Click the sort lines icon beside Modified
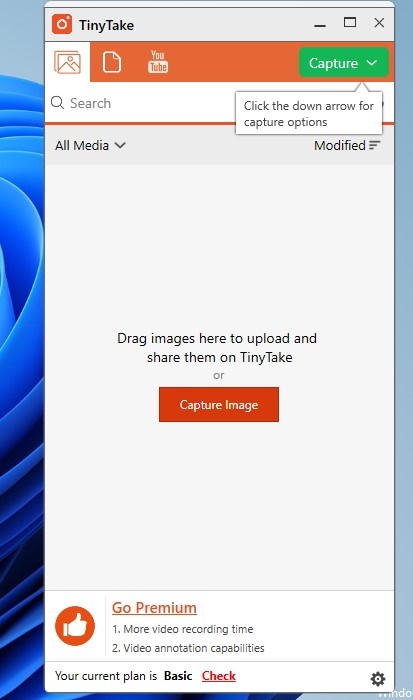 pyautogui.click(x=375, y=145)
